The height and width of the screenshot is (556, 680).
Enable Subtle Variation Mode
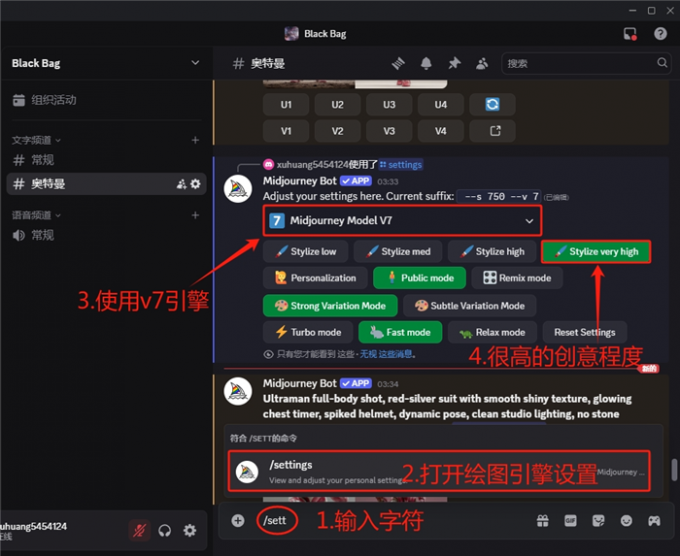(470, 306)
